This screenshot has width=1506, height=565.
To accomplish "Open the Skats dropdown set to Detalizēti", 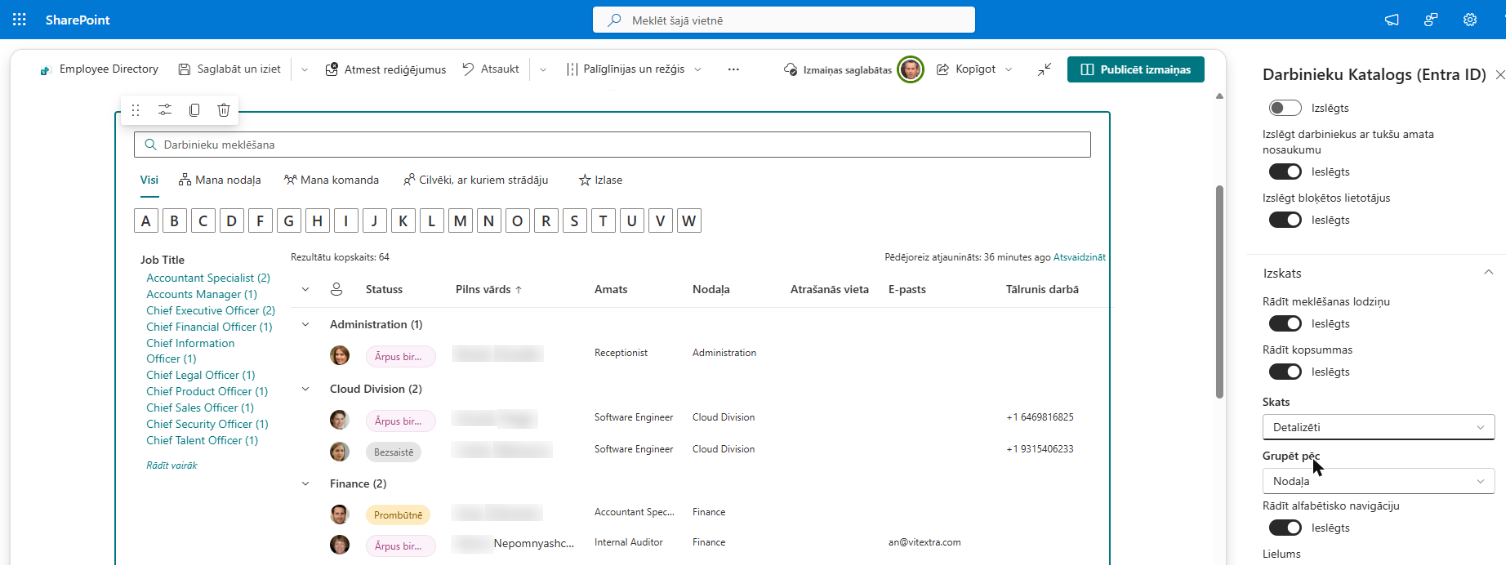I will point(1378,427).
